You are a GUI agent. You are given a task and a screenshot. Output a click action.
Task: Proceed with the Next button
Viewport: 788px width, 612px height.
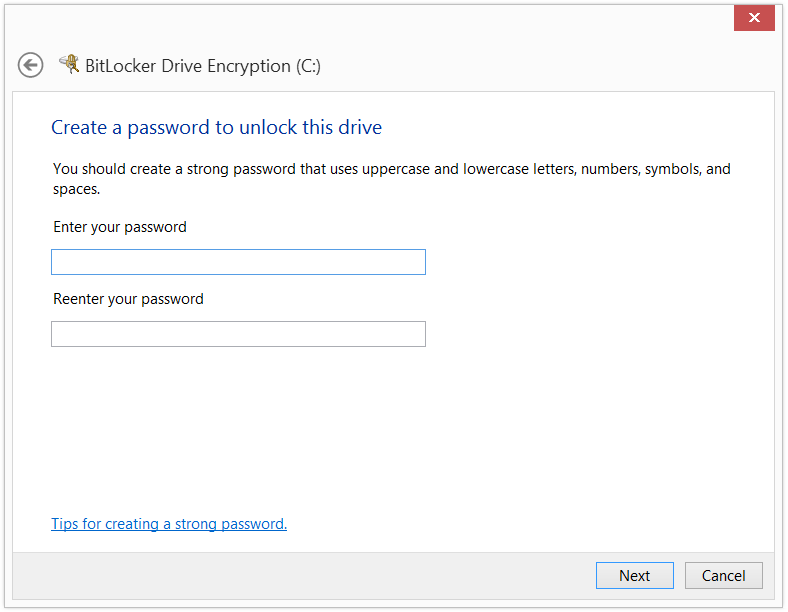click(x=635, y=575)
